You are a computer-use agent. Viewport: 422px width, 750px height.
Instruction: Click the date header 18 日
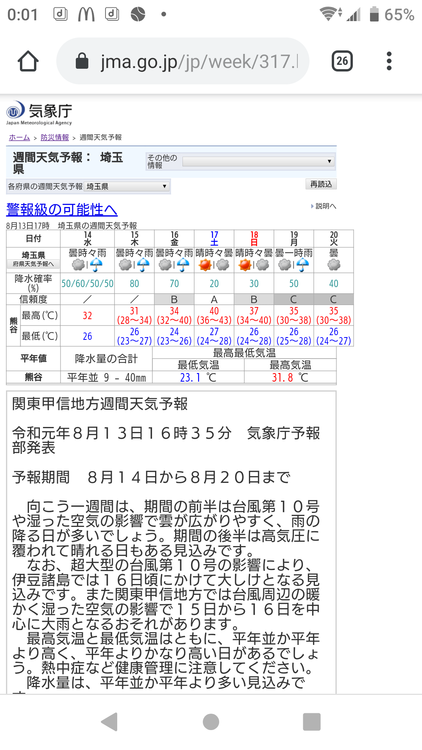pyautogui.click(x=254, y=238)
